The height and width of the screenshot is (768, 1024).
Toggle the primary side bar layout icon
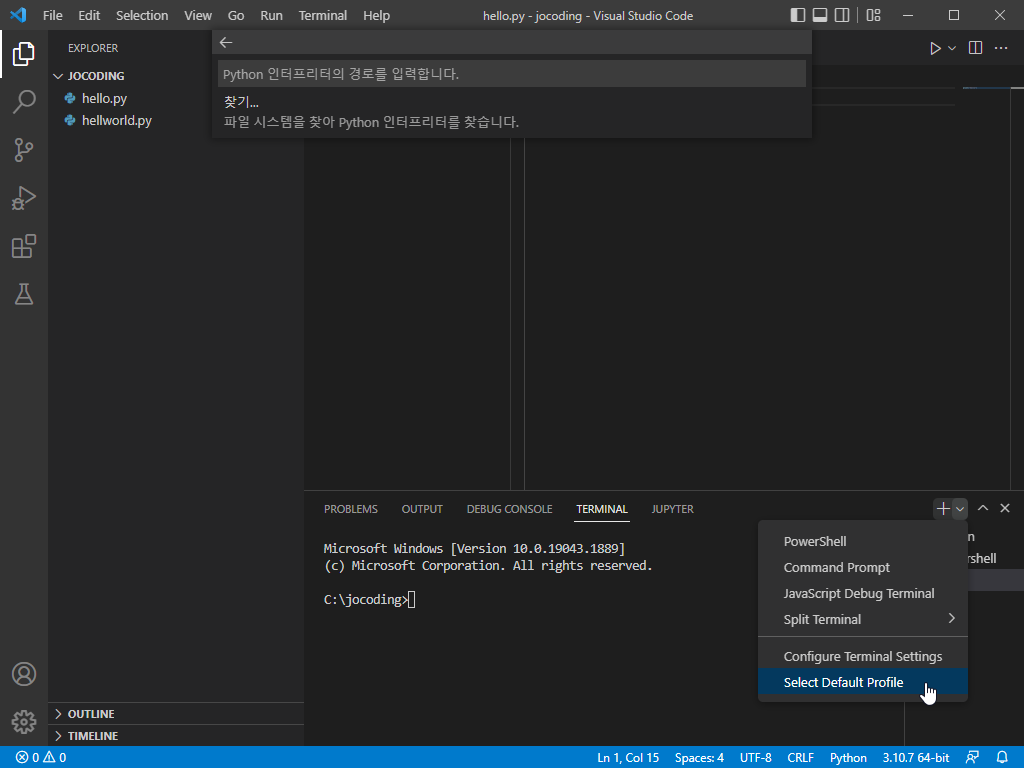[797, 15]
